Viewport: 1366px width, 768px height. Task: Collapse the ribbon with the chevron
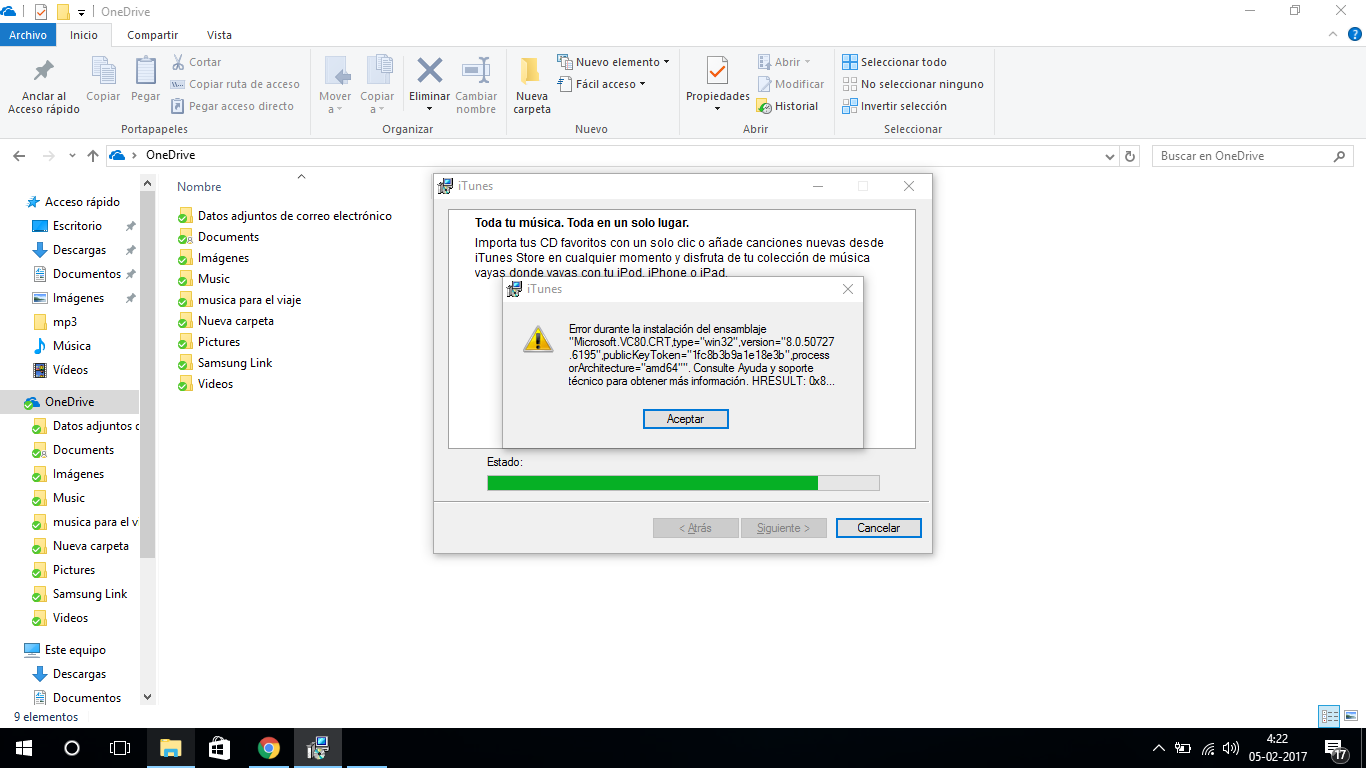click(1332, 34)
